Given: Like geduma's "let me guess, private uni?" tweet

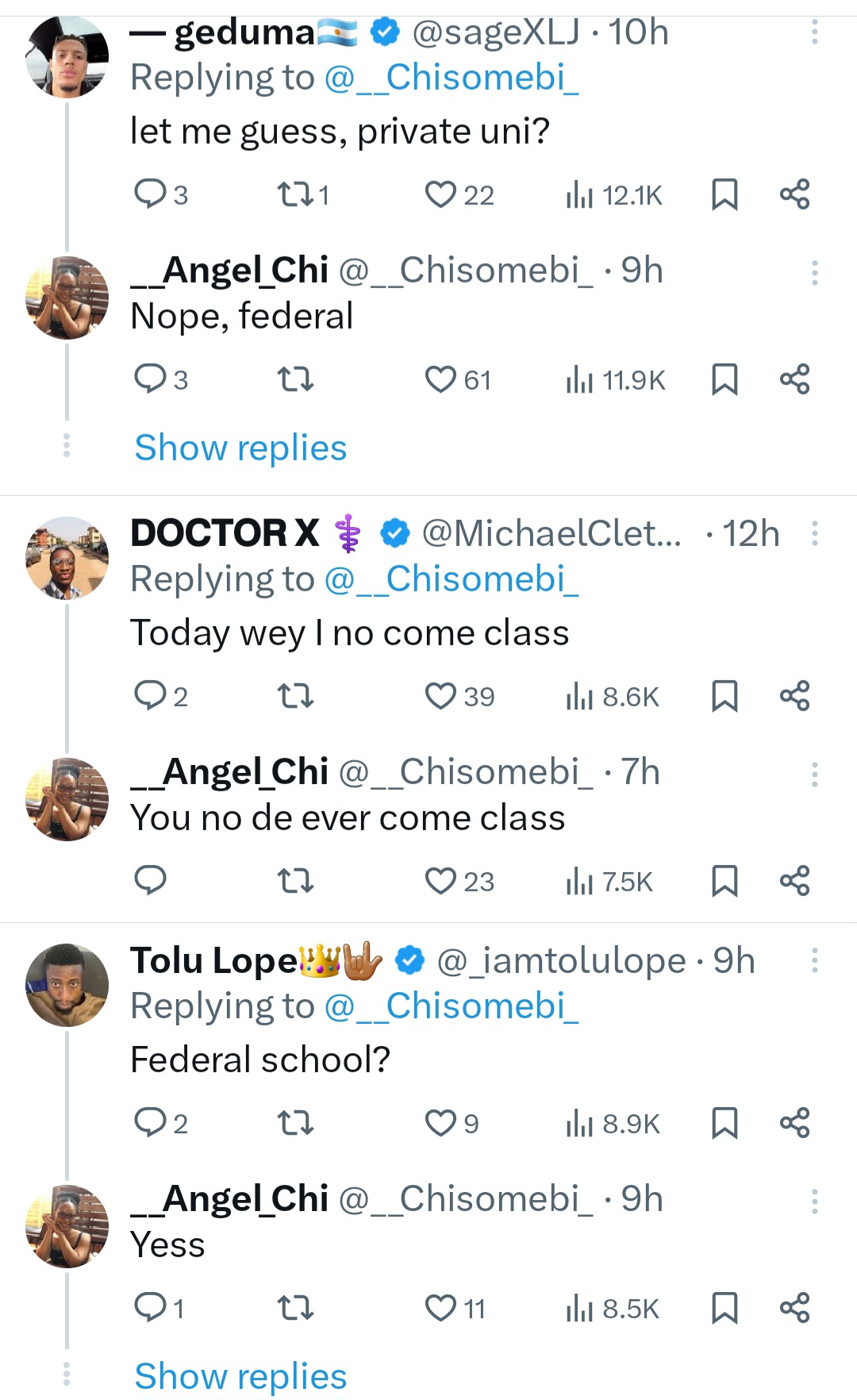Looking at the screenshot, I should [x=440, y=194].
